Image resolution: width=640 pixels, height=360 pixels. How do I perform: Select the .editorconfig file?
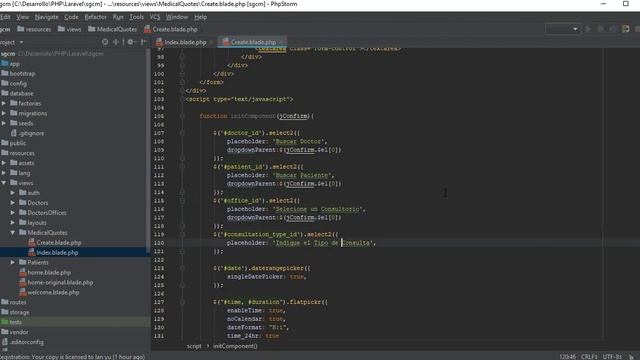[22, 342]
